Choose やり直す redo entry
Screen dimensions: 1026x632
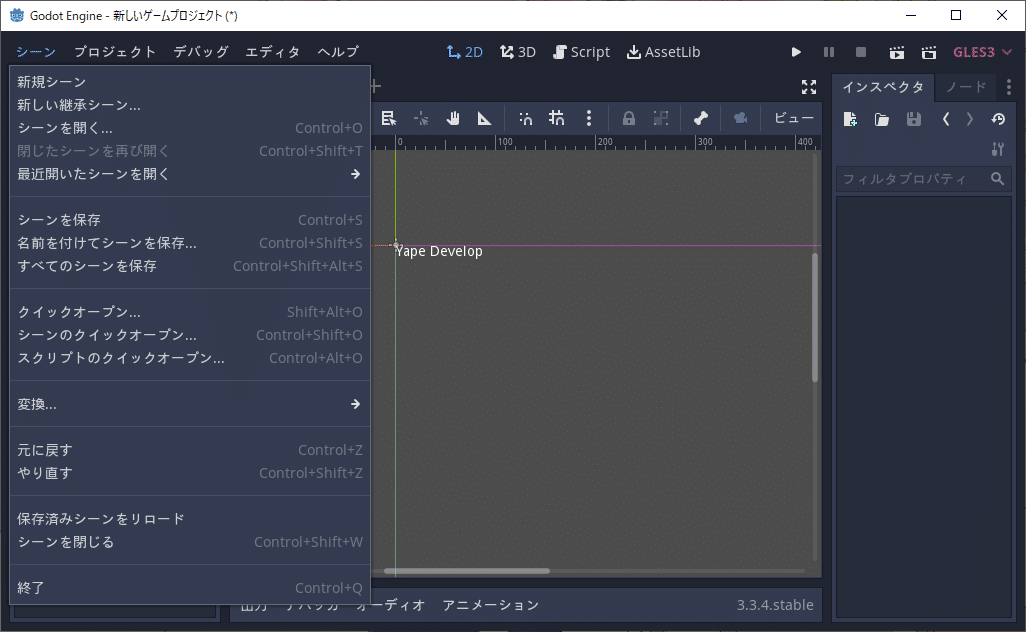(x=190, y=473)
